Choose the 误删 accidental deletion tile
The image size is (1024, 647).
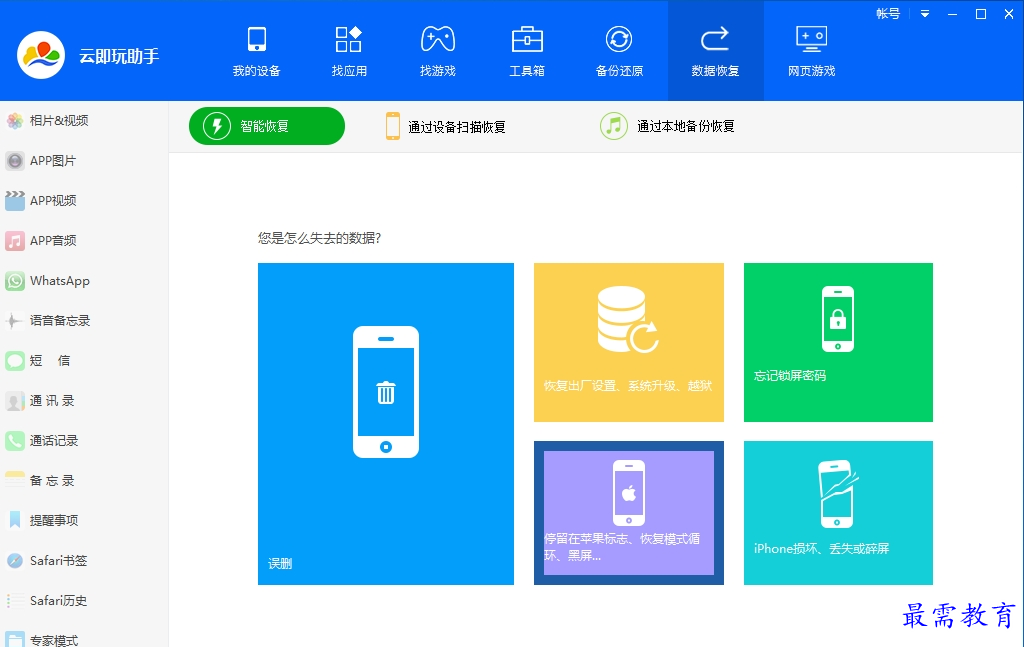pos(386,424)
